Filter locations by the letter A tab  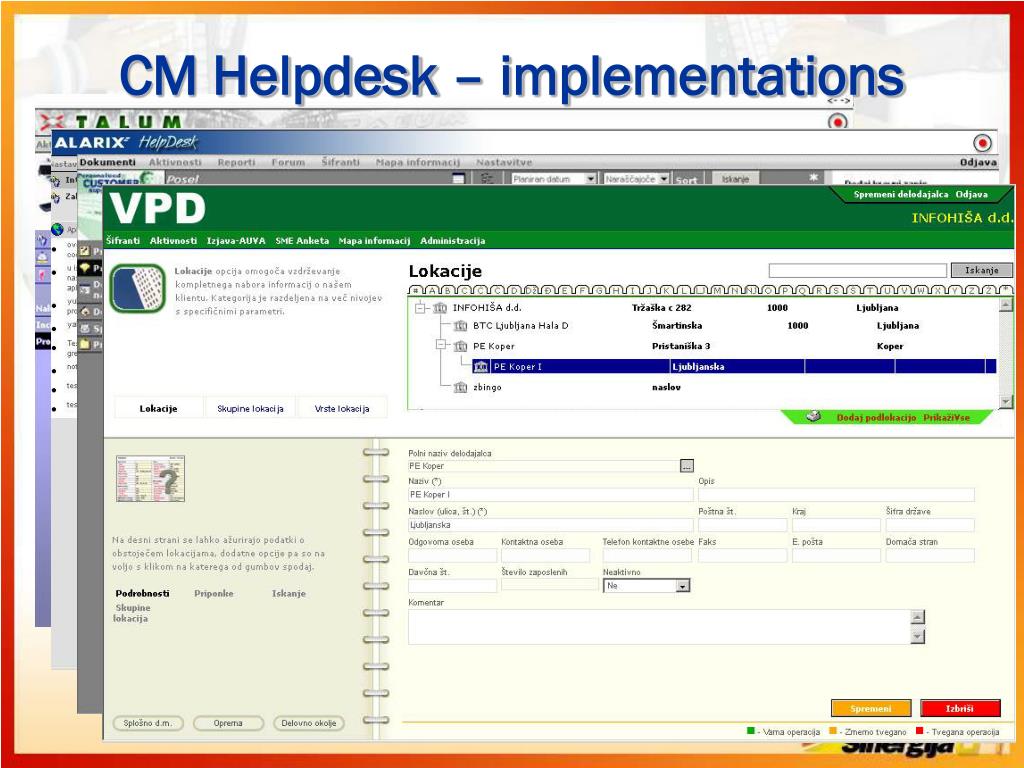tap(432, 290)
